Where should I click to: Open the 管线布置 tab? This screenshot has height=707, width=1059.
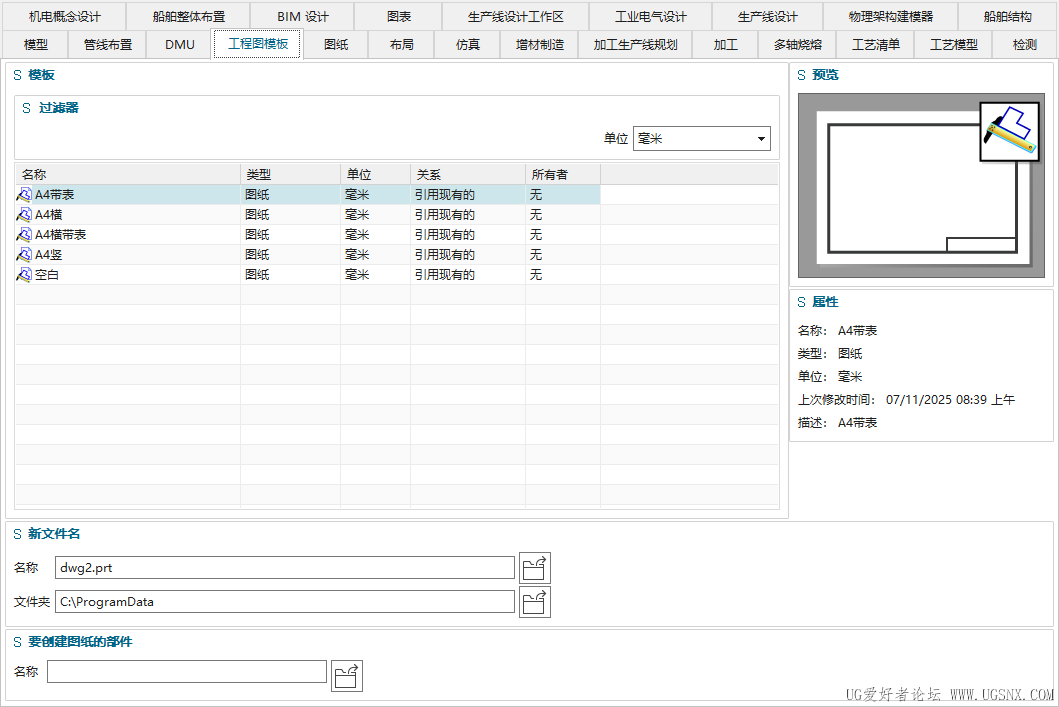(107, 45)
